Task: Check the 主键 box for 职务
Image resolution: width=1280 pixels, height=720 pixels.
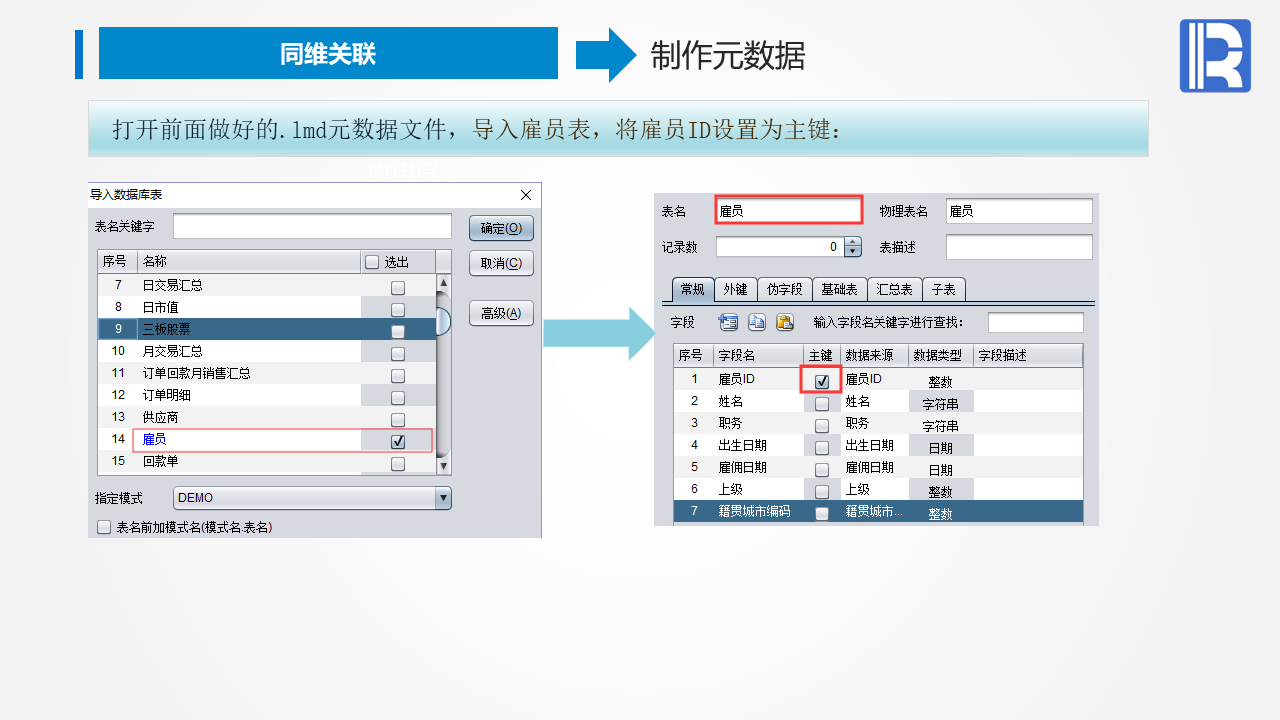Action: (822, 425)
